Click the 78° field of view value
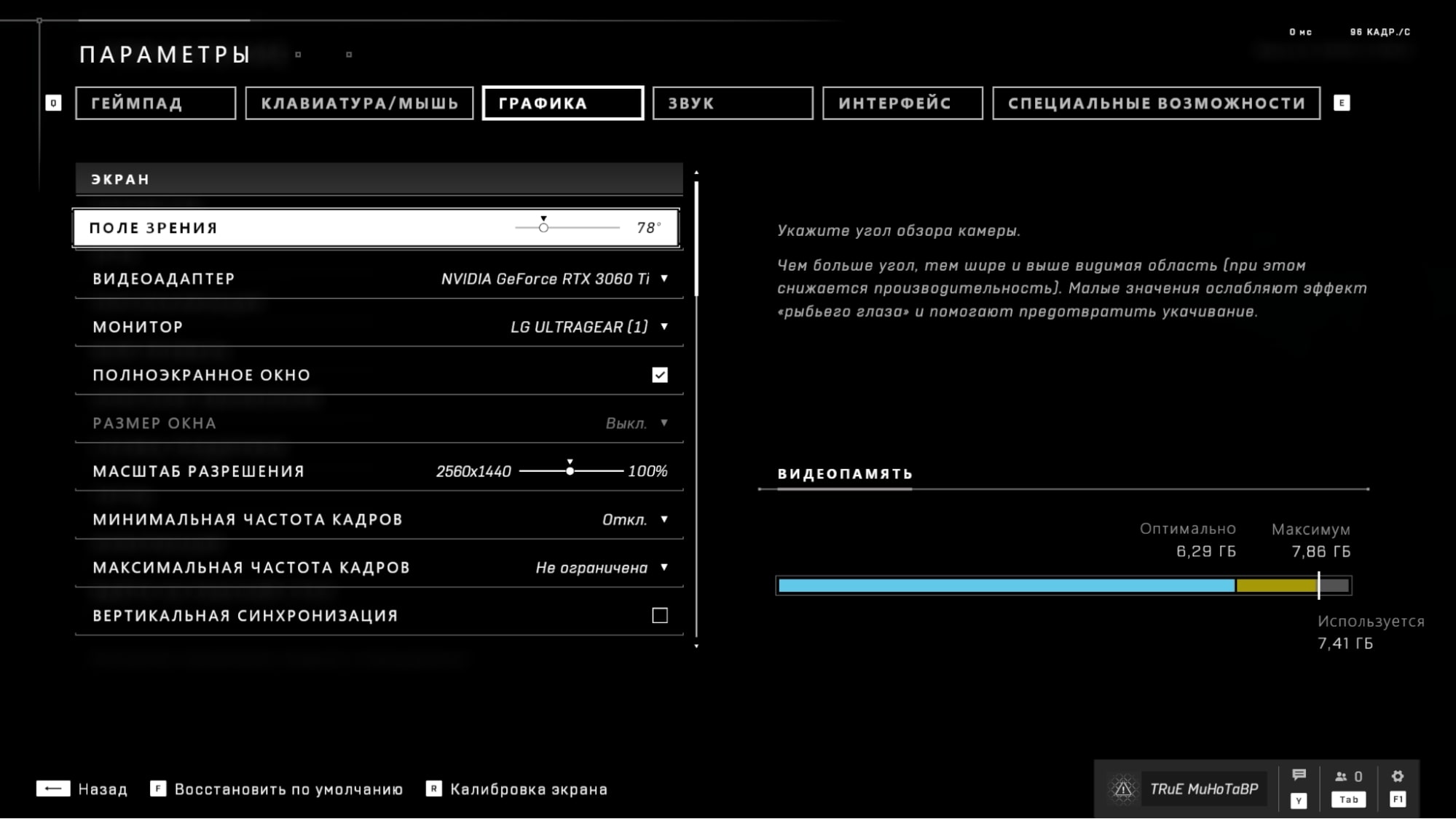This screenshot has height=819, width=1456. coord(648,228)
